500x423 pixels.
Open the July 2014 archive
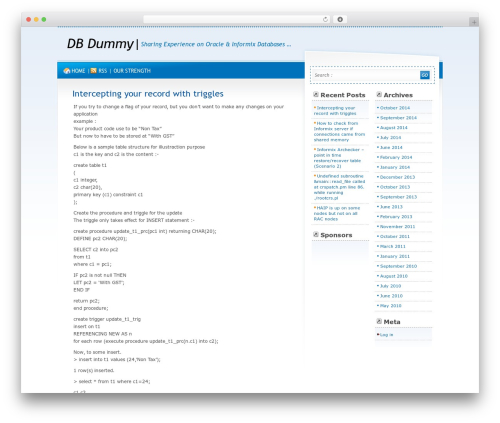tap(391, 137)
